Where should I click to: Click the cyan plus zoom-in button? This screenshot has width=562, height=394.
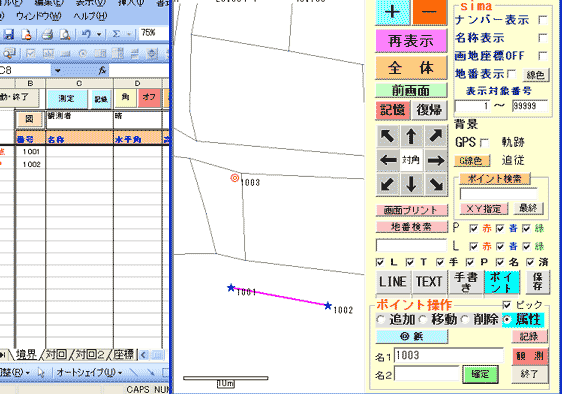[392, 12]
